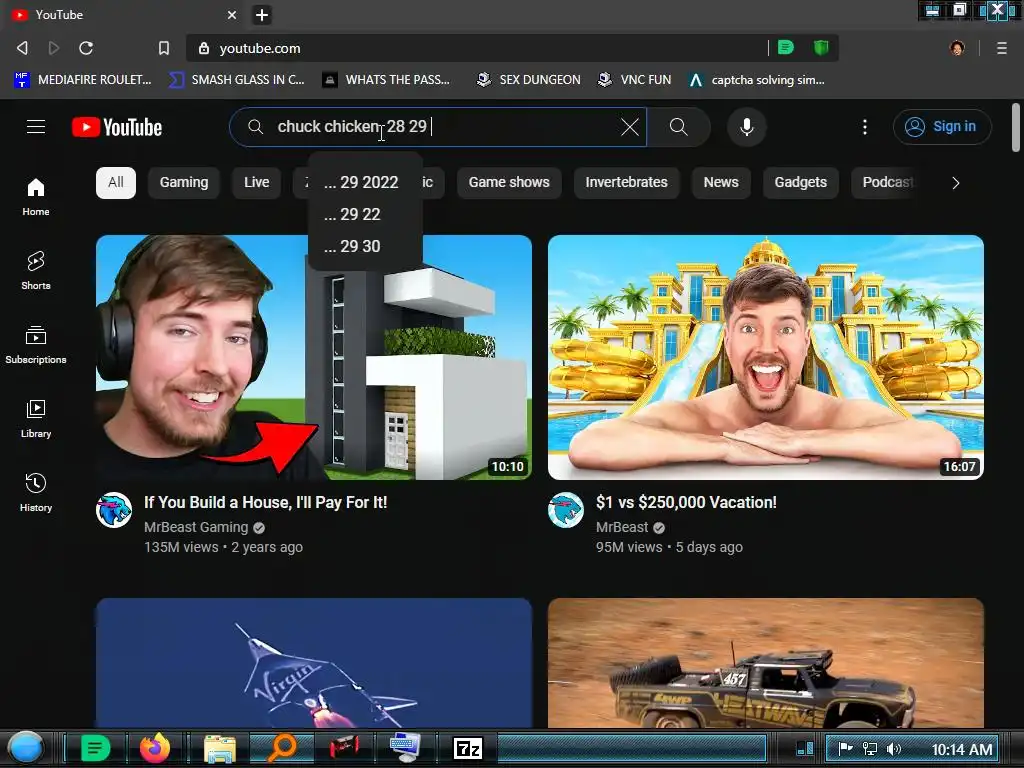Click the green shield extension icon
The image size is (1024, 768).
tap(821, 47)
